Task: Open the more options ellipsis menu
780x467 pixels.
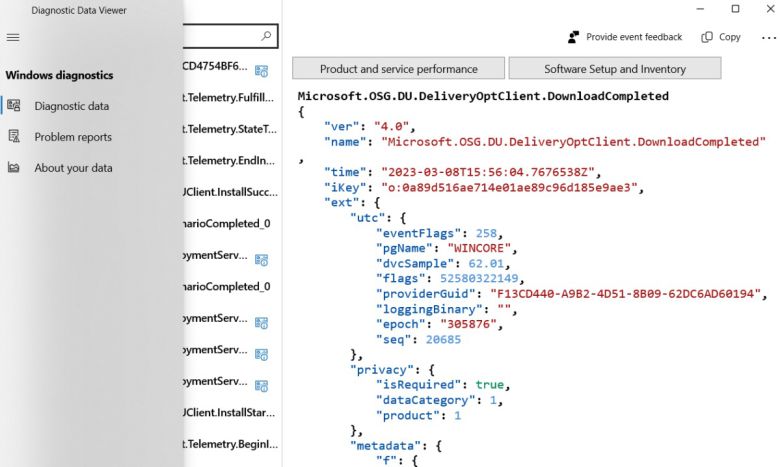Action: point(767,37)
